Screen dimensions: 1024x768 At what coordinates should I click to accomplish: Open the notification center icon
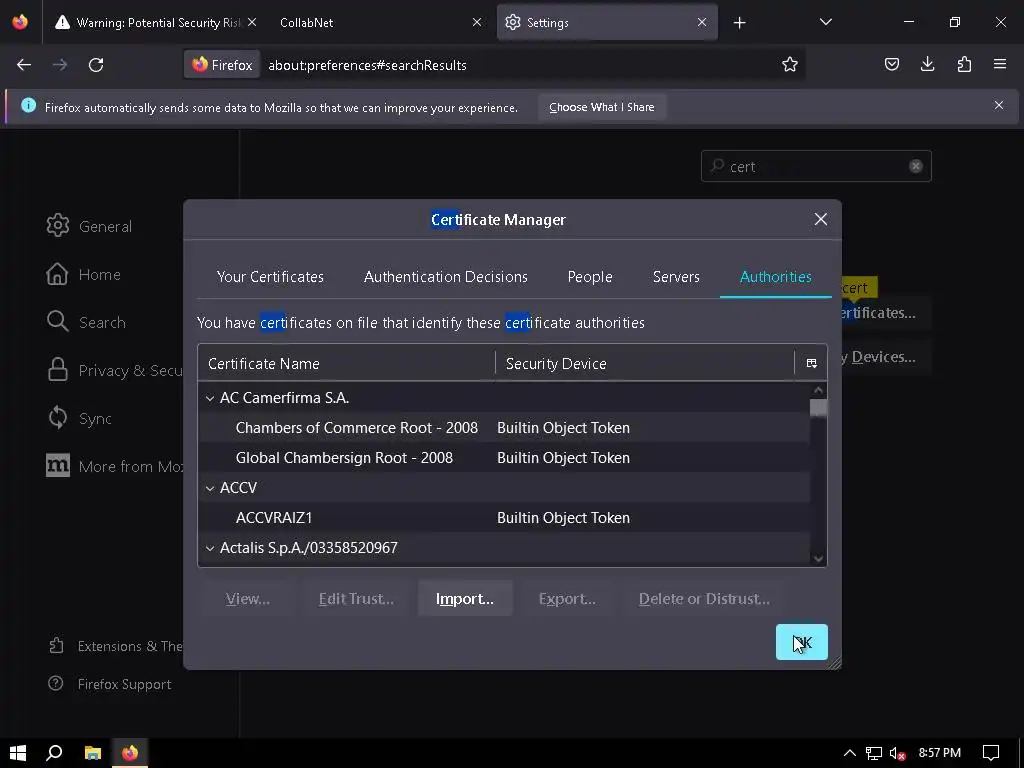[x=991, y=753]
